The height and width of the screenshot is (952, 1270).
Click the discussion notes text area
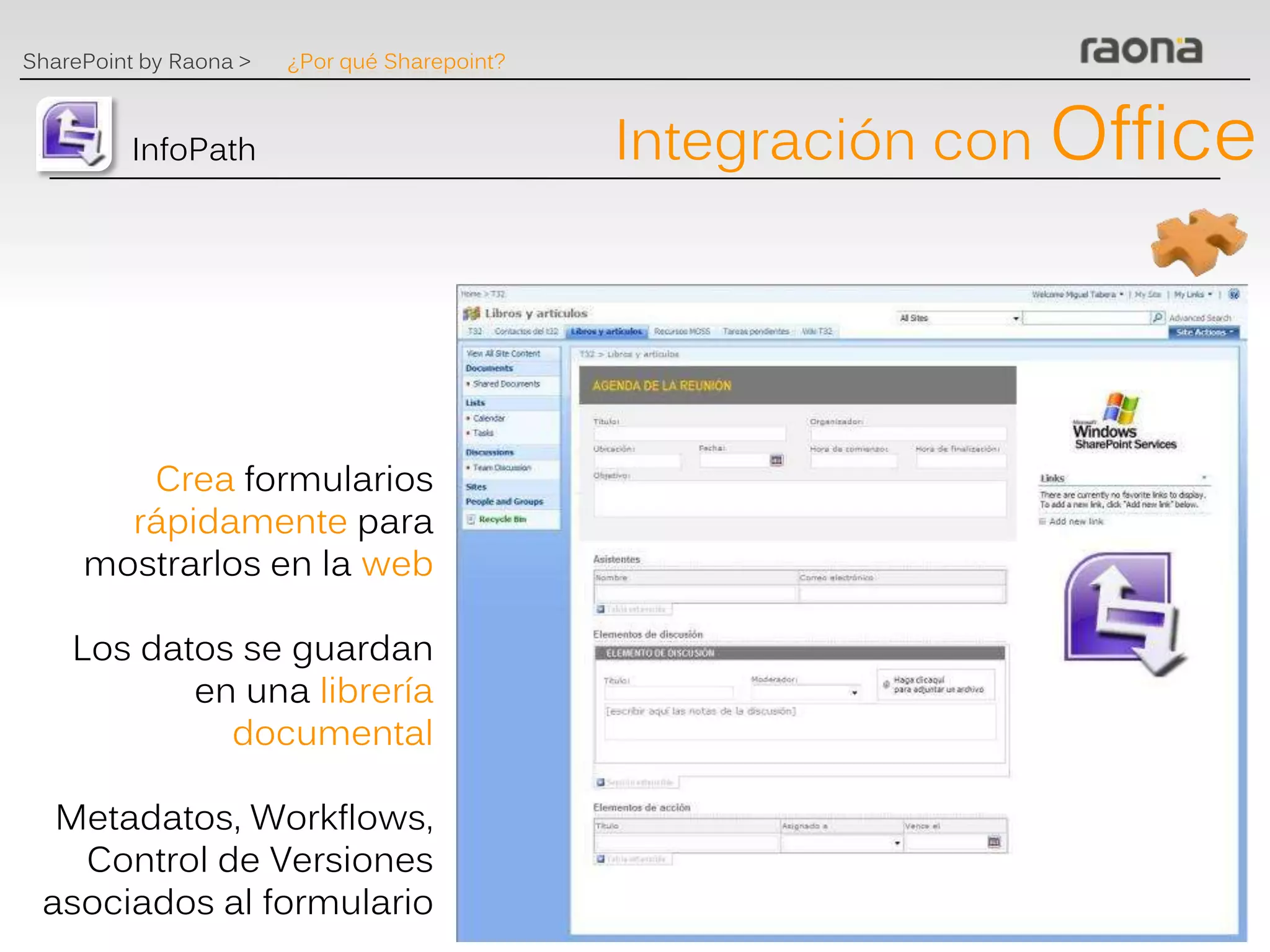point(801,722)
